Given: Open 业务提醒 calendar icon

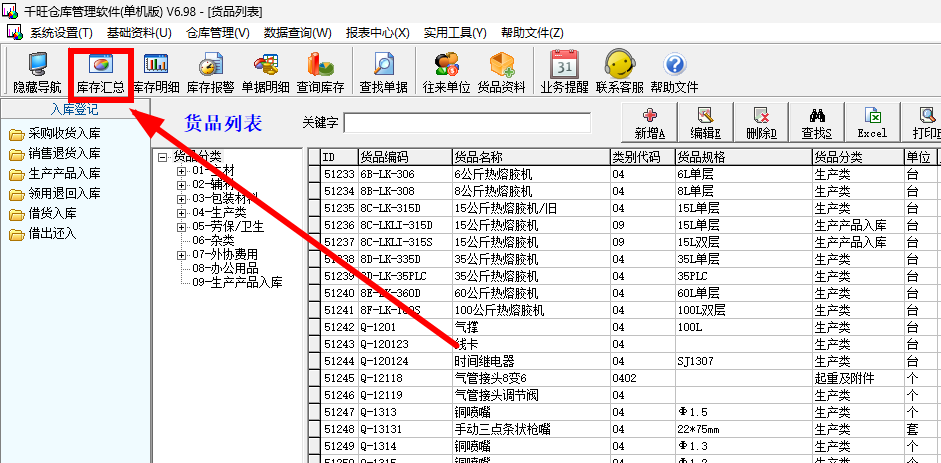Looking at the screenshot, I should [x=564, y=73].
